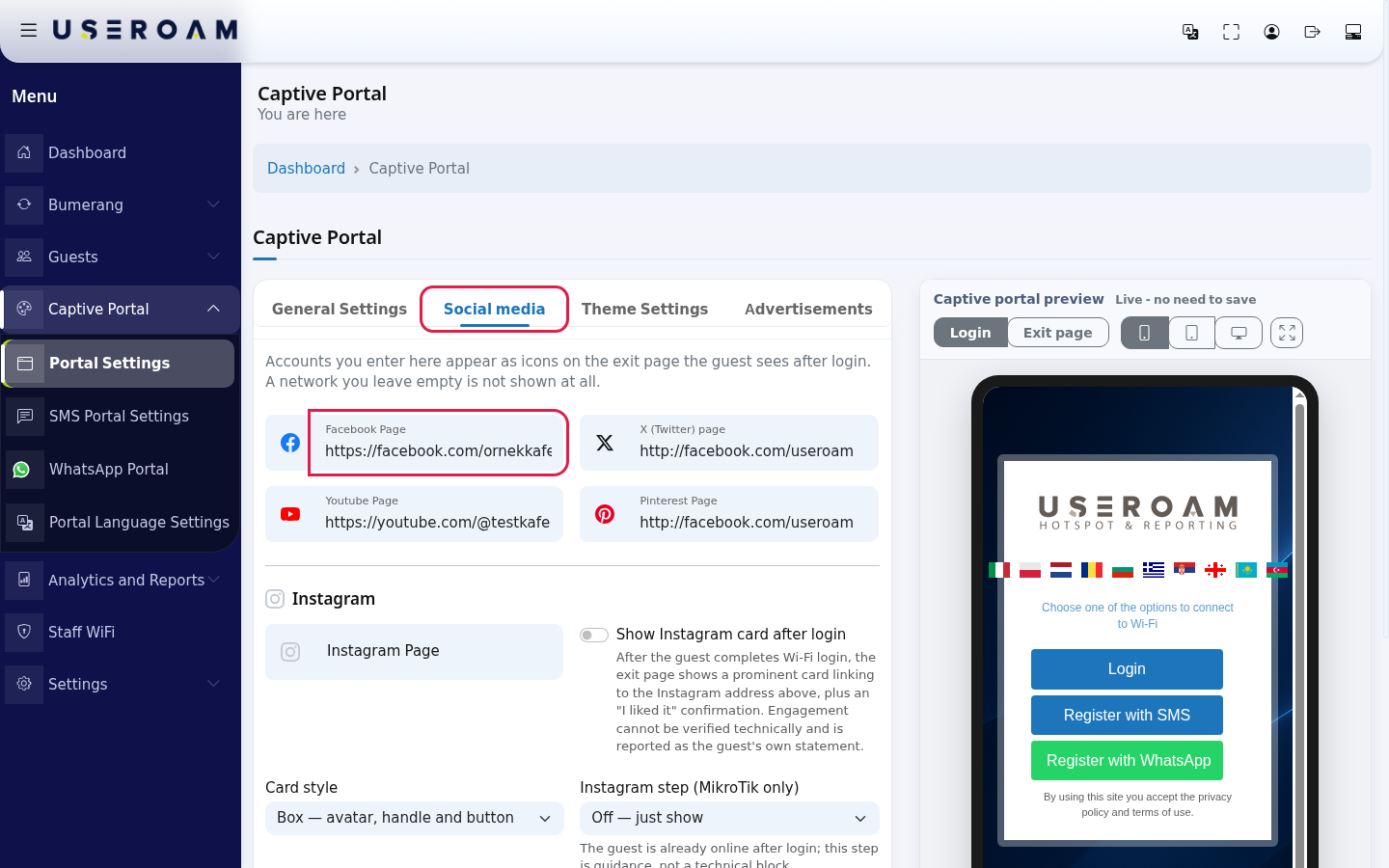Go to the Advertisements tab
The height and width of the screenshot is (868, 1389).
click(x=808, y=309)
